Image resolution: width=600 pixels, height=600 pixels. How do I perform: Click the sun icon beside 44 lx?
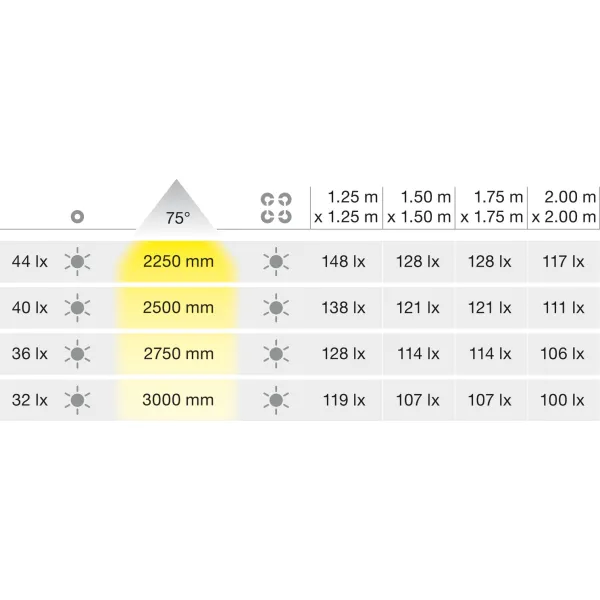coord(77,262)
